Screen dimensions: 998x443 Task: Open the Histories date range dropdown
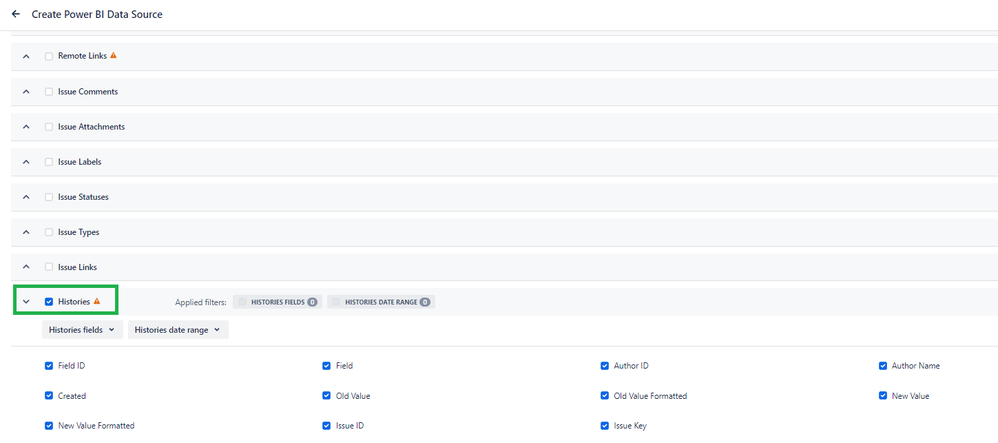click(x=178, y=330)
